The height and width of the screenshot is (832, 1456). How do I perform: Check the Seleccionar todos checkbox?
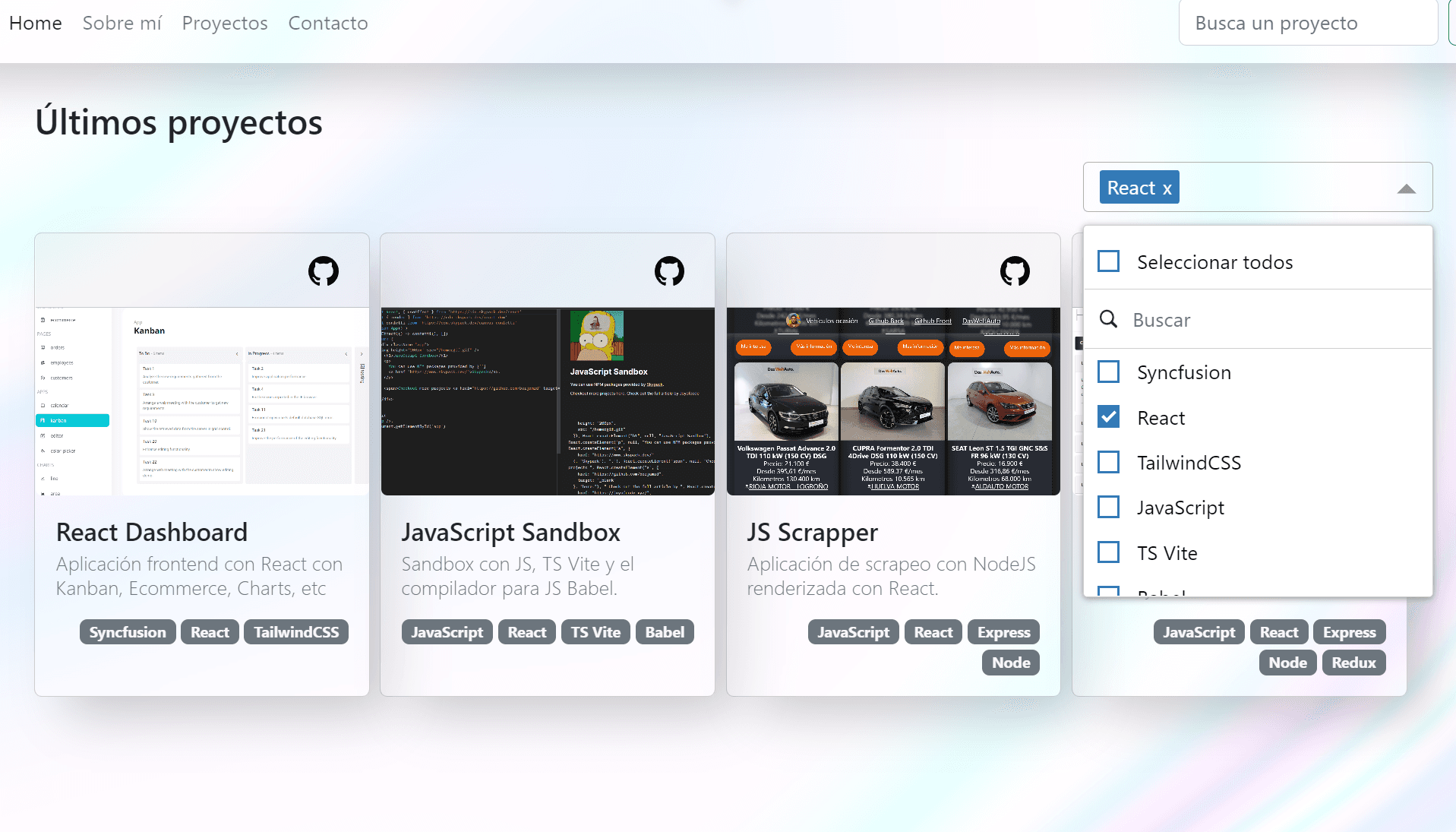[1109, 261]
